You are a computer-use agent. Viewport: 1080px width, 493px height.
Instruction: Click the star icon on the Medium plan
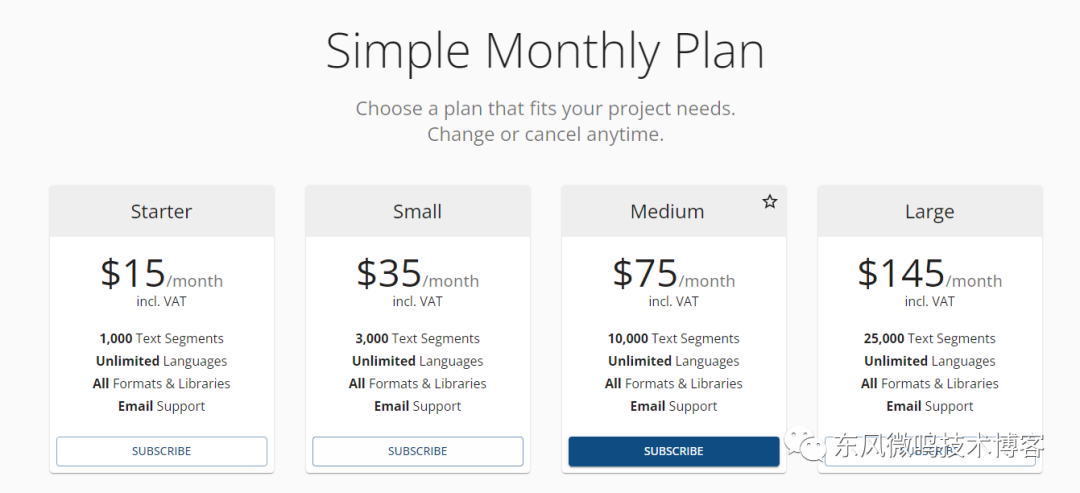[769, 202]
